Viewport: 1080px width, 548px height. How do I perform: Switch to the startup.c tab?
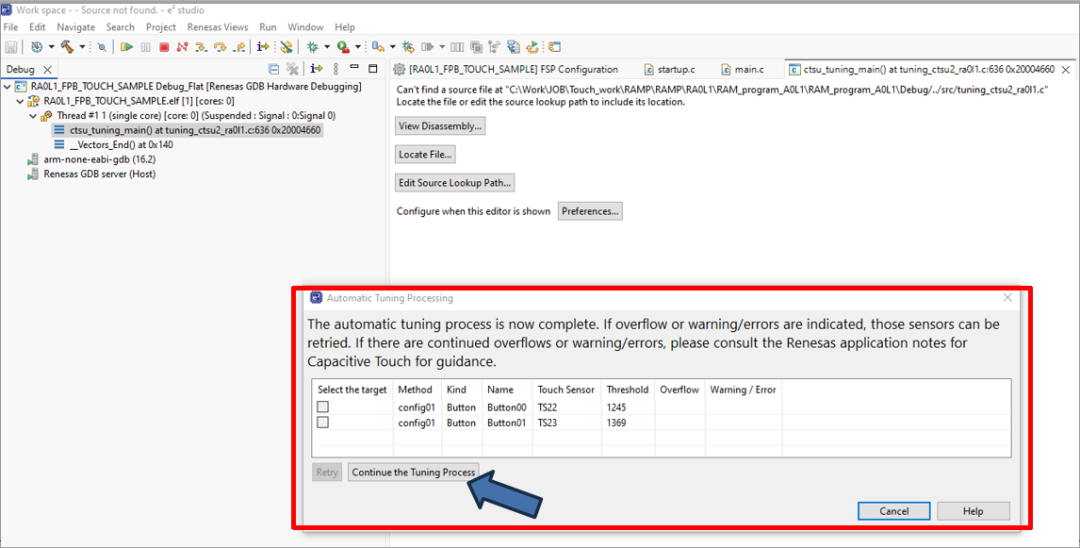tap(669, 70)
